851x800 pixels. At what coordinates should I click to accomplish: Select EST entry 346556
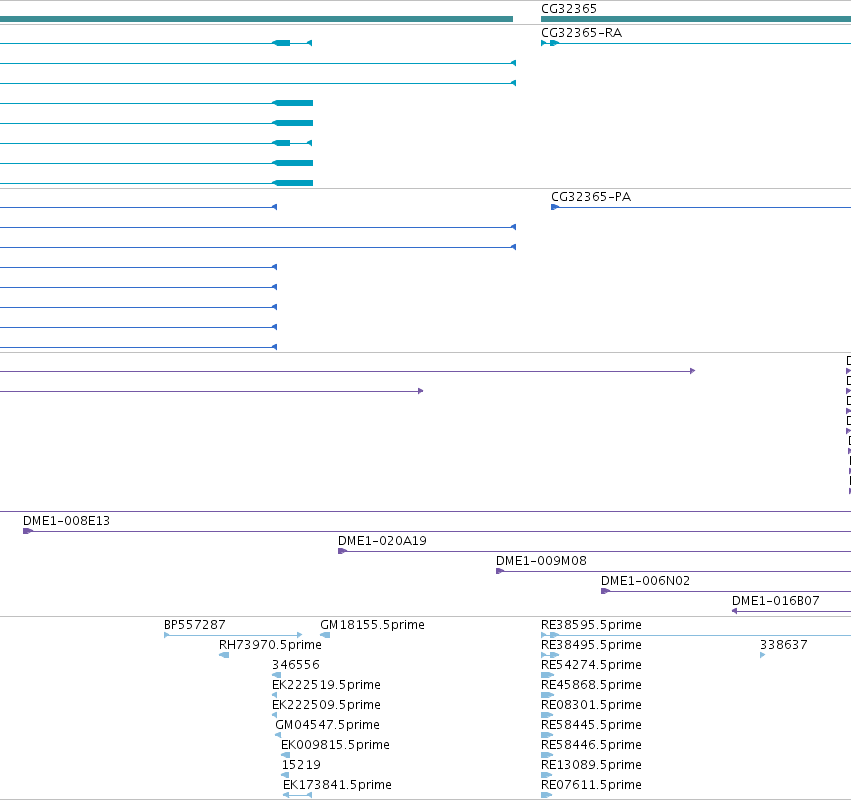pos(296,665)
